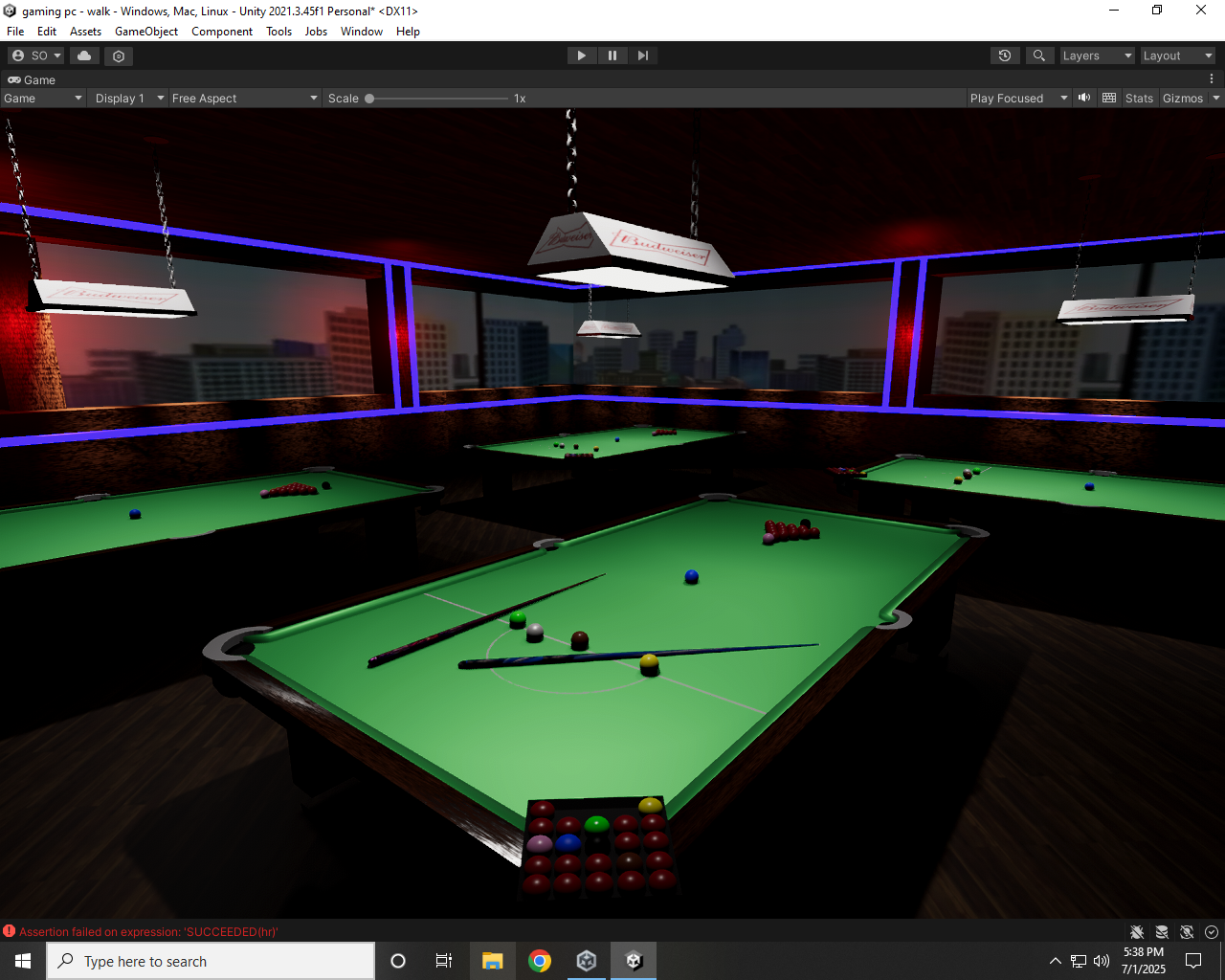This screenshot has height=980, width=1225.
Task: Open Unity Cloud services via cloud icon
Action: coord(84,56)
